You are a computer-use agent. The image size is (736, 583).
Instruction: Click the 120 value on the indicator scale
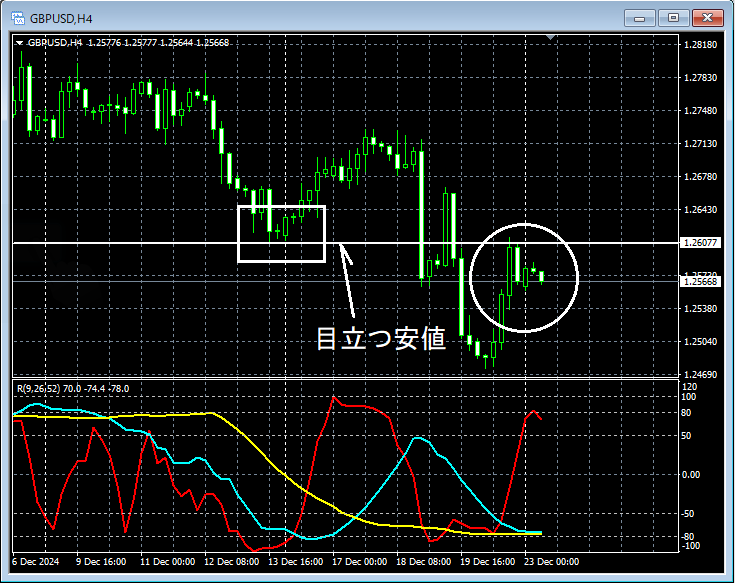(690, 387)
